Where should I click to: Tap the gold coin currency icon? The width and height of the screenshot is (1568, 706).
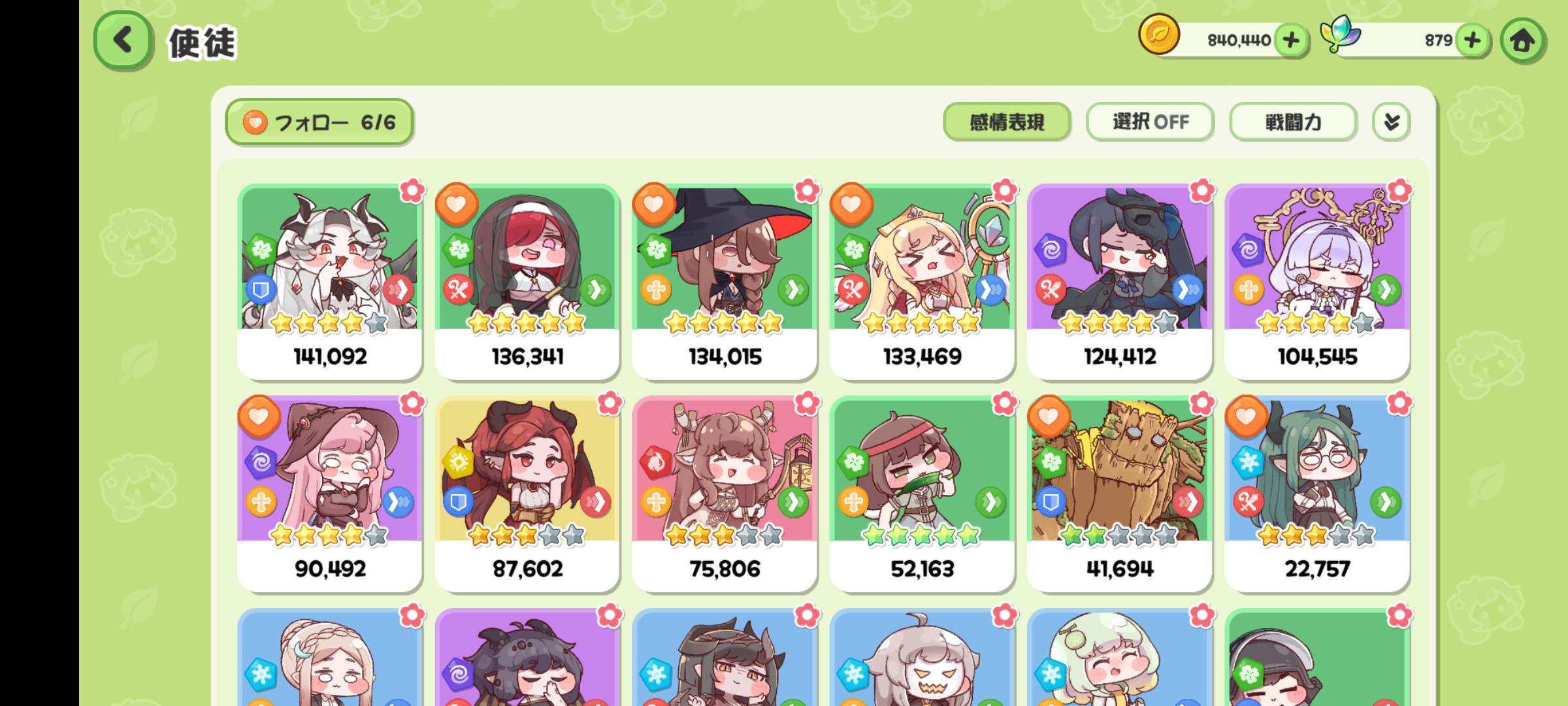(x=1159, y=34)
